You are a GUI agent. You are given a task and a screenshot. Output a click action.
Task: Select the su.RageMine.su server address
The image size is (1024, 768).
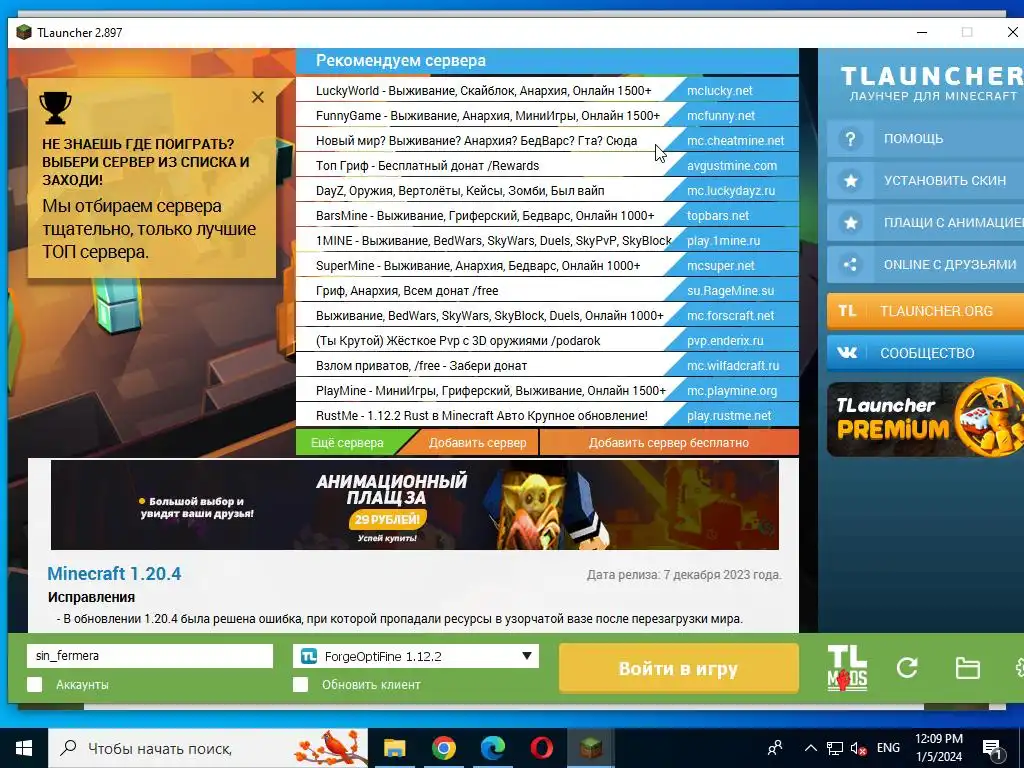tap(730, 291)
